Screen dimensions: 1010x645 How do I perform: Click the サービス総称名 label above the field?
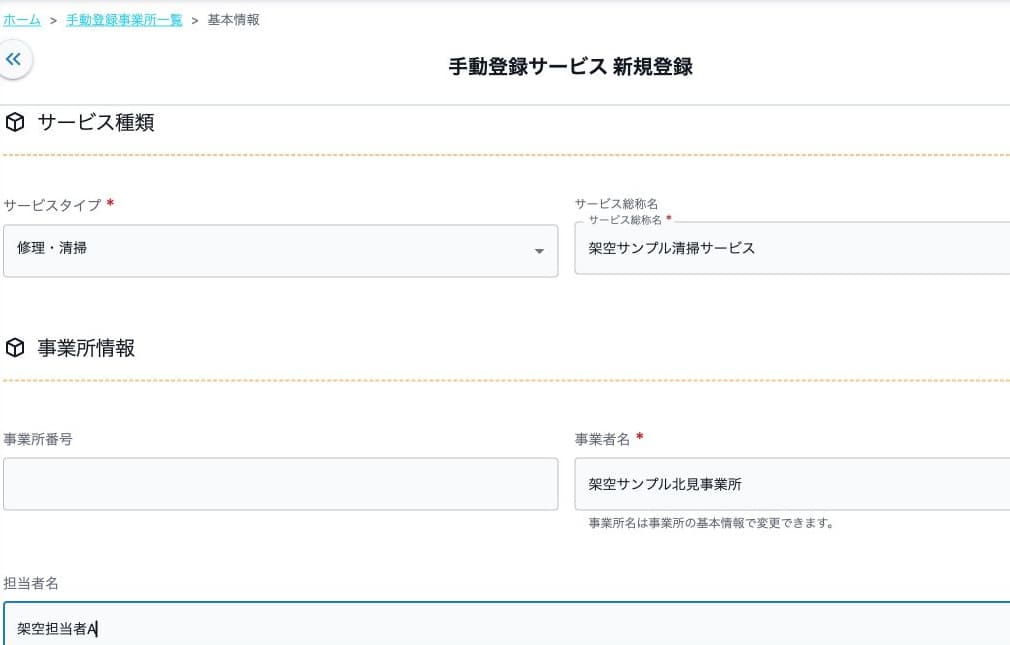tap(616, 204)
